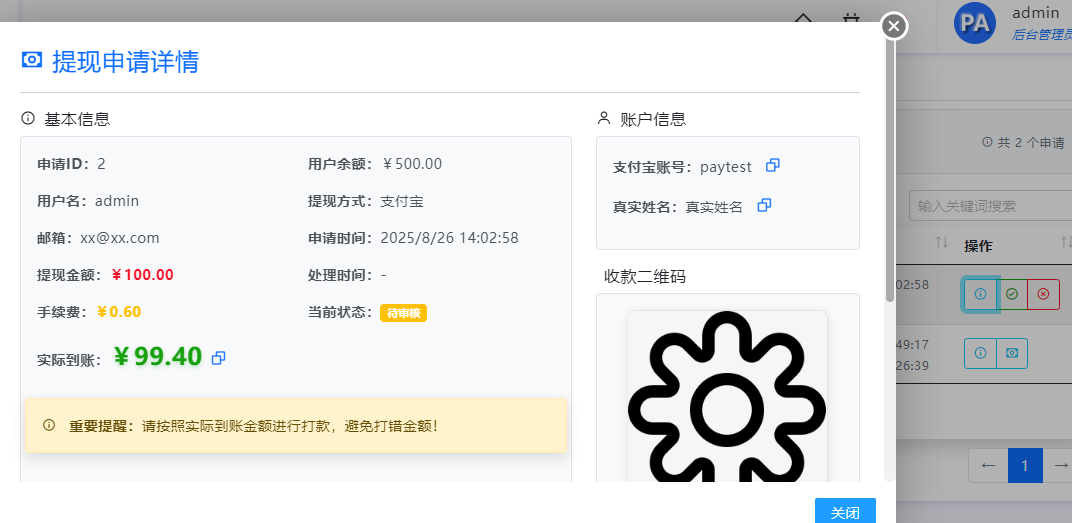View details of the second withdrawal row
This screenshot has height=523, width=1072.
point(980,353)
